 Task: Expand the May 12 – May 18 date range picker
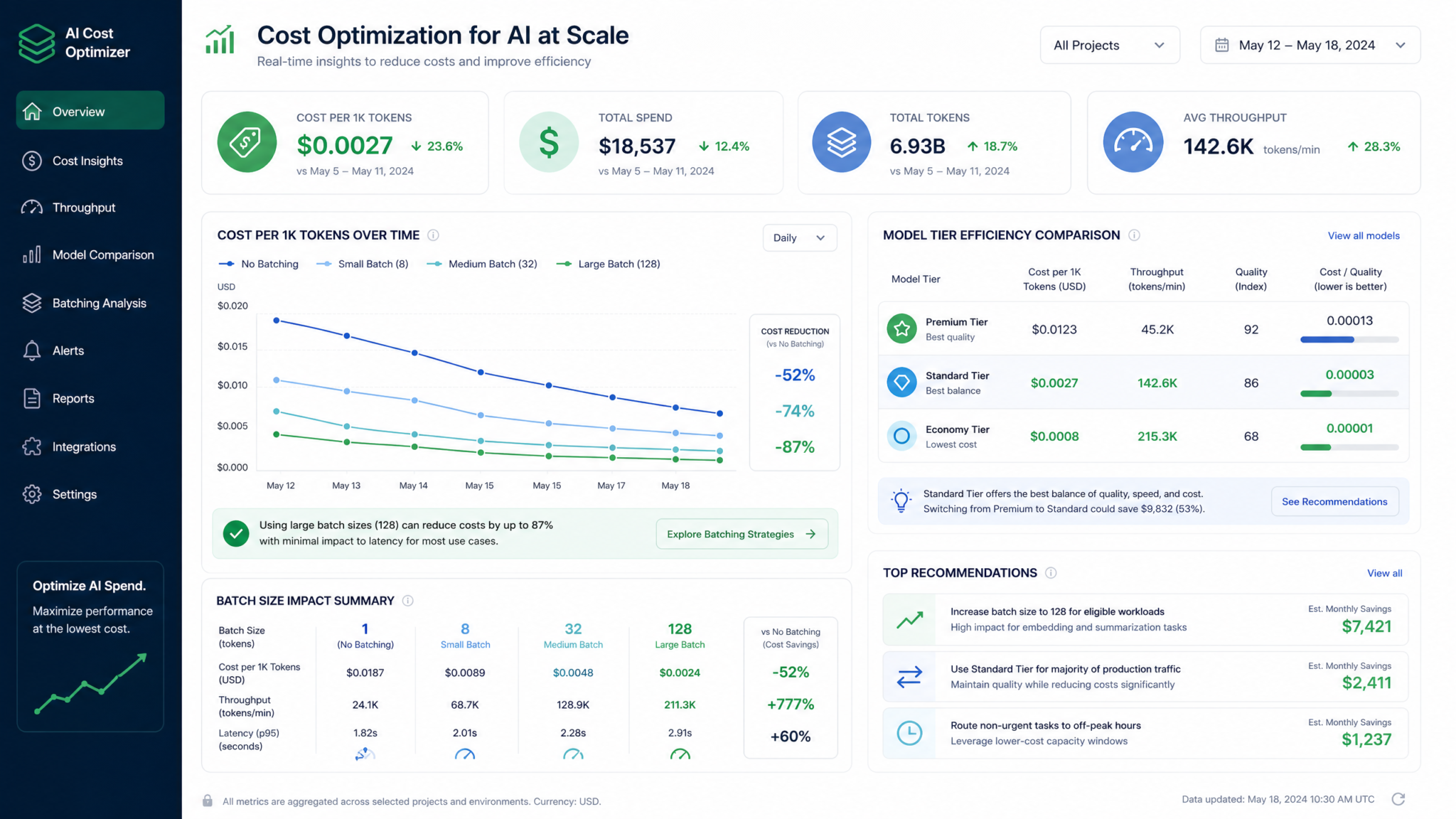(x=1310, y=45)
